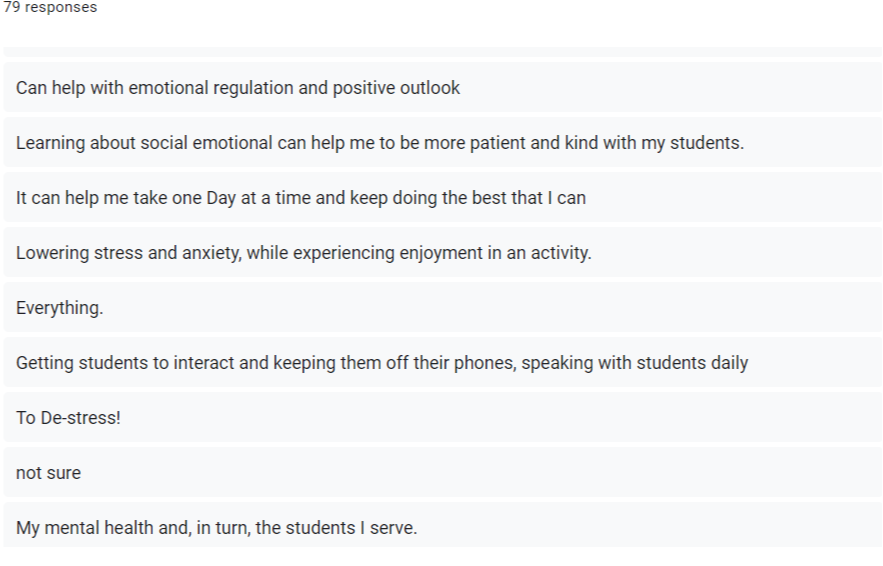The image size is (883, 566).
Task: Click the word "anxiety" in the lowering stress response
Action: click(212, 253)
